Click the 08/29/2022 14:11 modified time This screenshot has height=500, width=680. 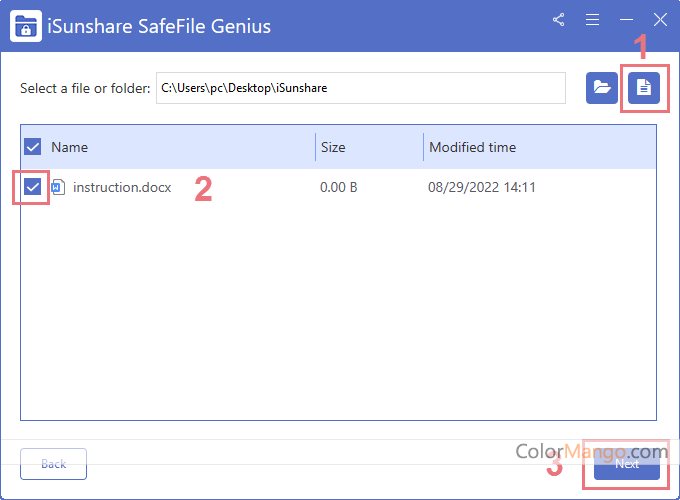[x=482, y=187]
